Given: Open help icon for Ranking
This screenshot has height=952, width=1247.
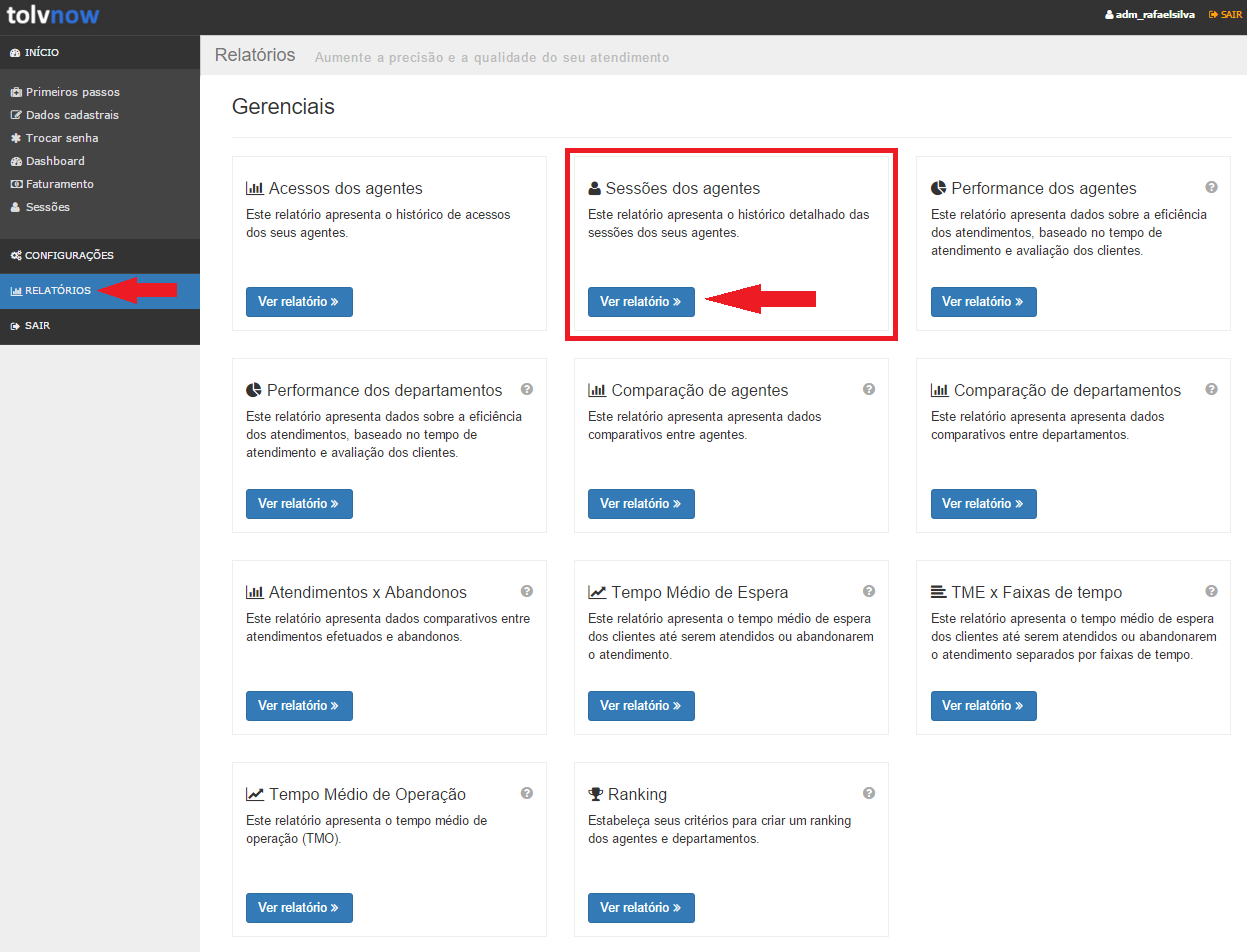Looking at the screenshot, I should 869,793.
